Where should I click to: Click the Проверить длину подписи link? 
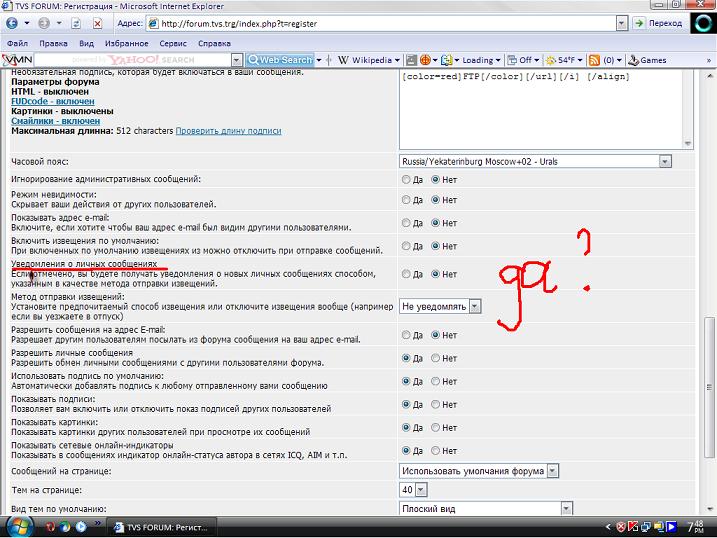coord(228,131)
